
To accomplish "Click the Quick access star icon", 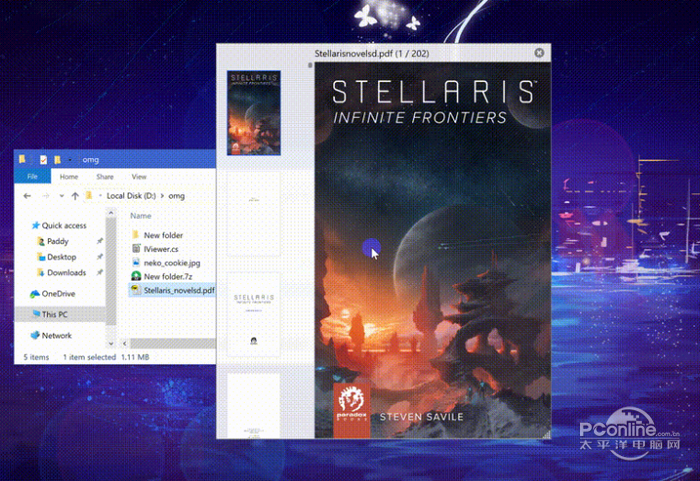I will 35,226.
